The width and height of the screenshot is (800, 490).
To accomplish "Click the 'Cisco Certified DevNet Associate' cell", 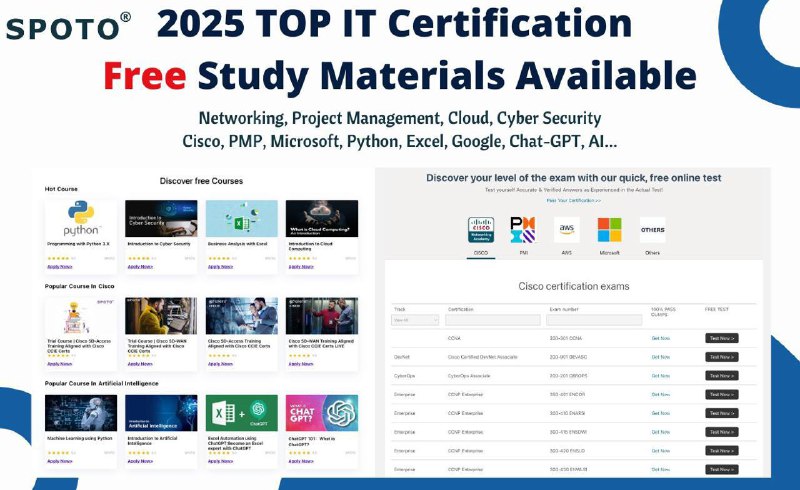I will coord(483,357).
